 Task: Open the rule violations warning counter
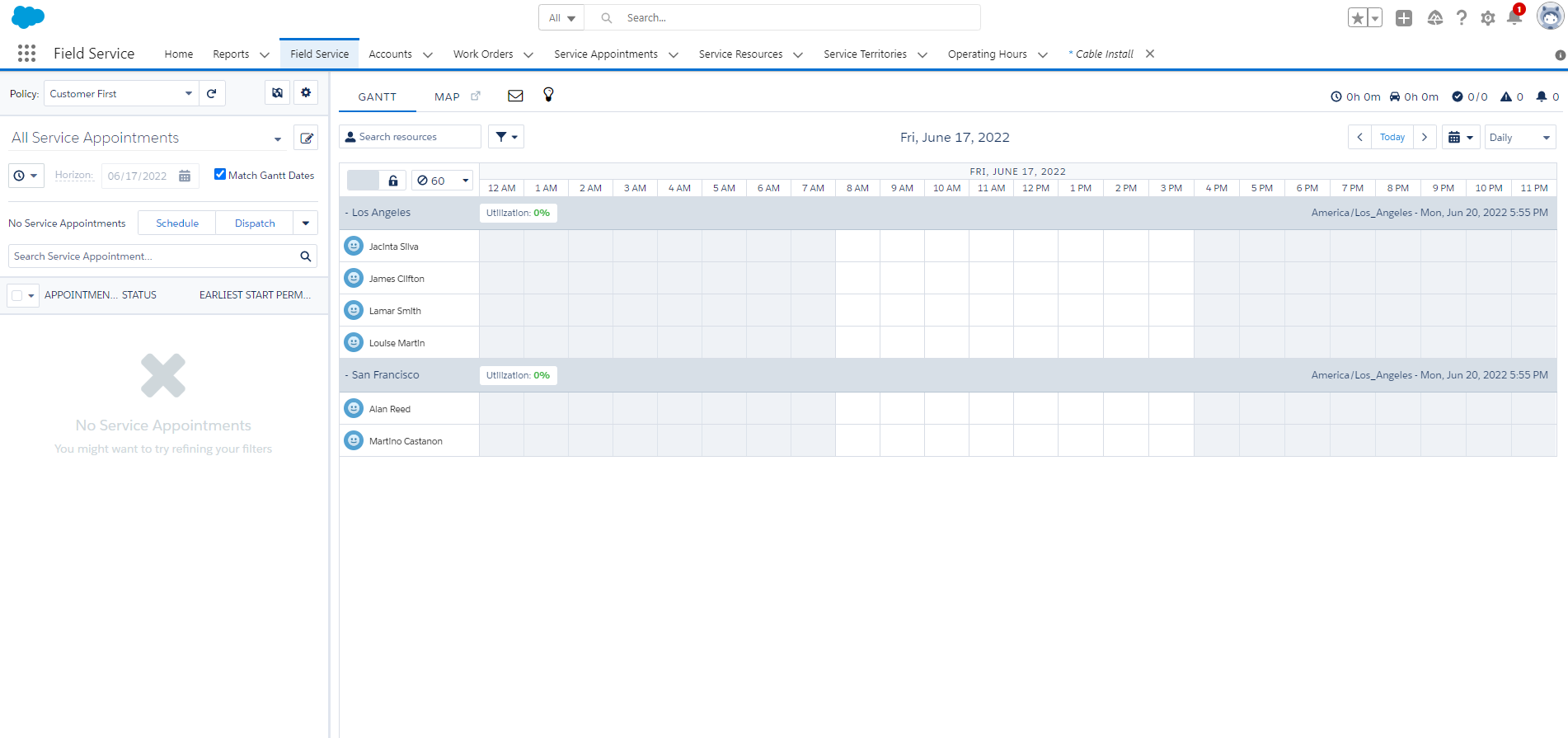pos(1512,96)
